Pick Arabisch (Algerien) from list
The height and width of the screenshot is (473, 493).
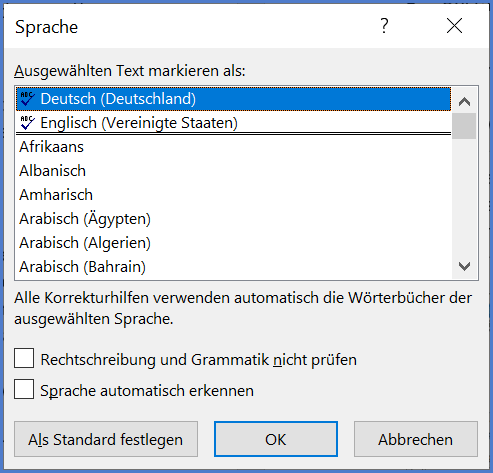[233, 243]
